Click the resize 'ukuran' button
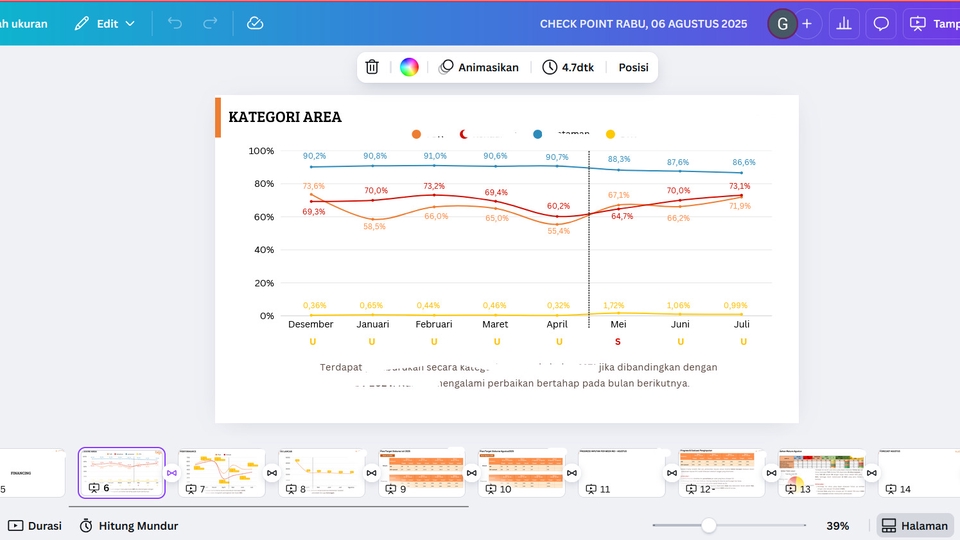 point(24,24)
